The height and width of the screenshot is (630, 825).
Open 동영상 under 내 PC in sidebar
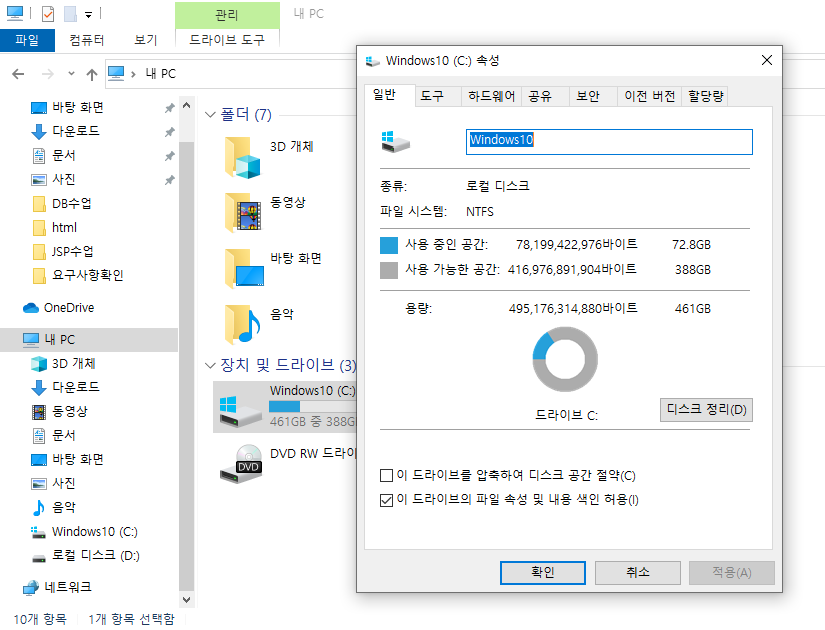(70, 412)
